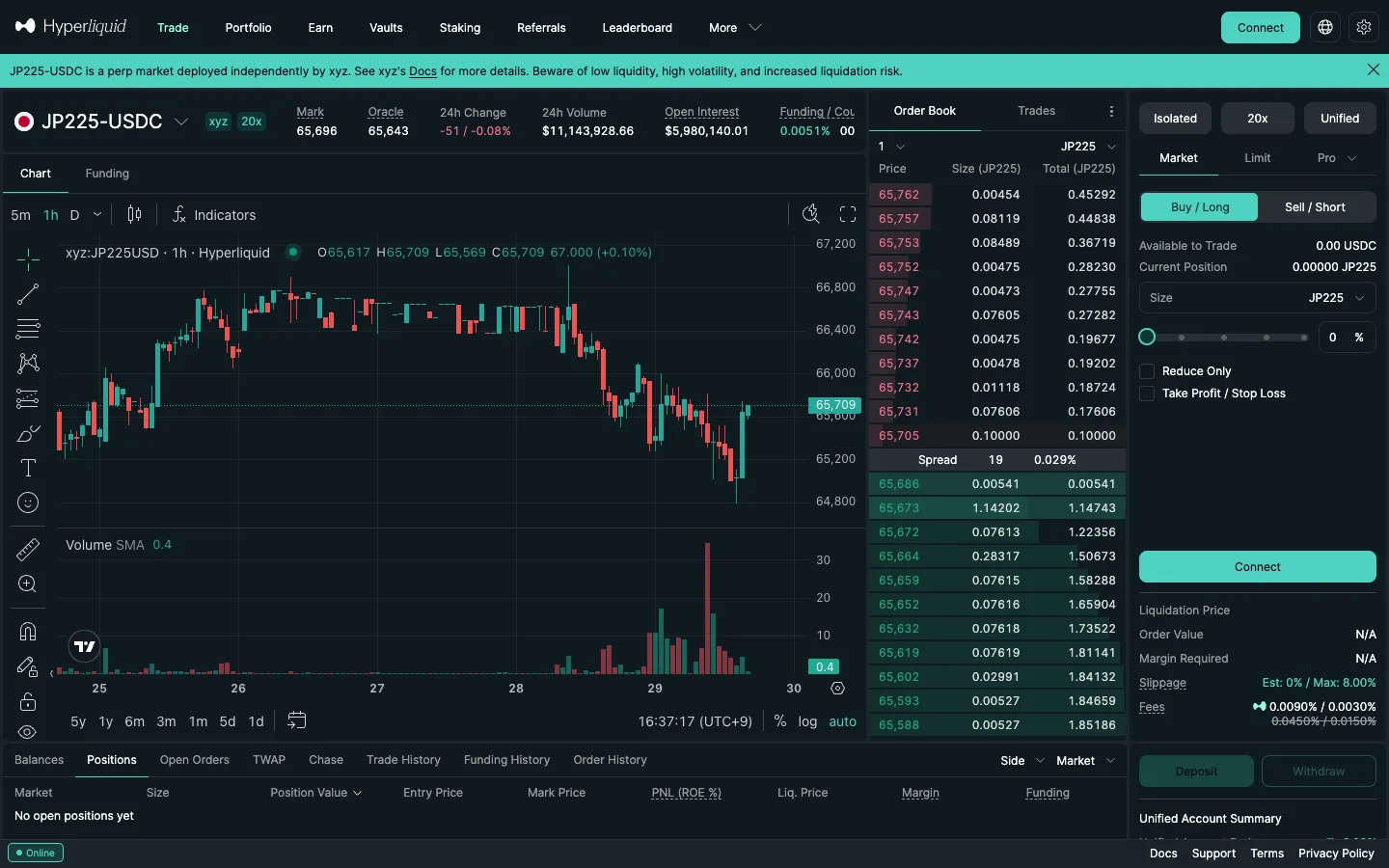Click the Connect button in header
This screenshot has width=1389, height=868.
(x=1261, y=27)
